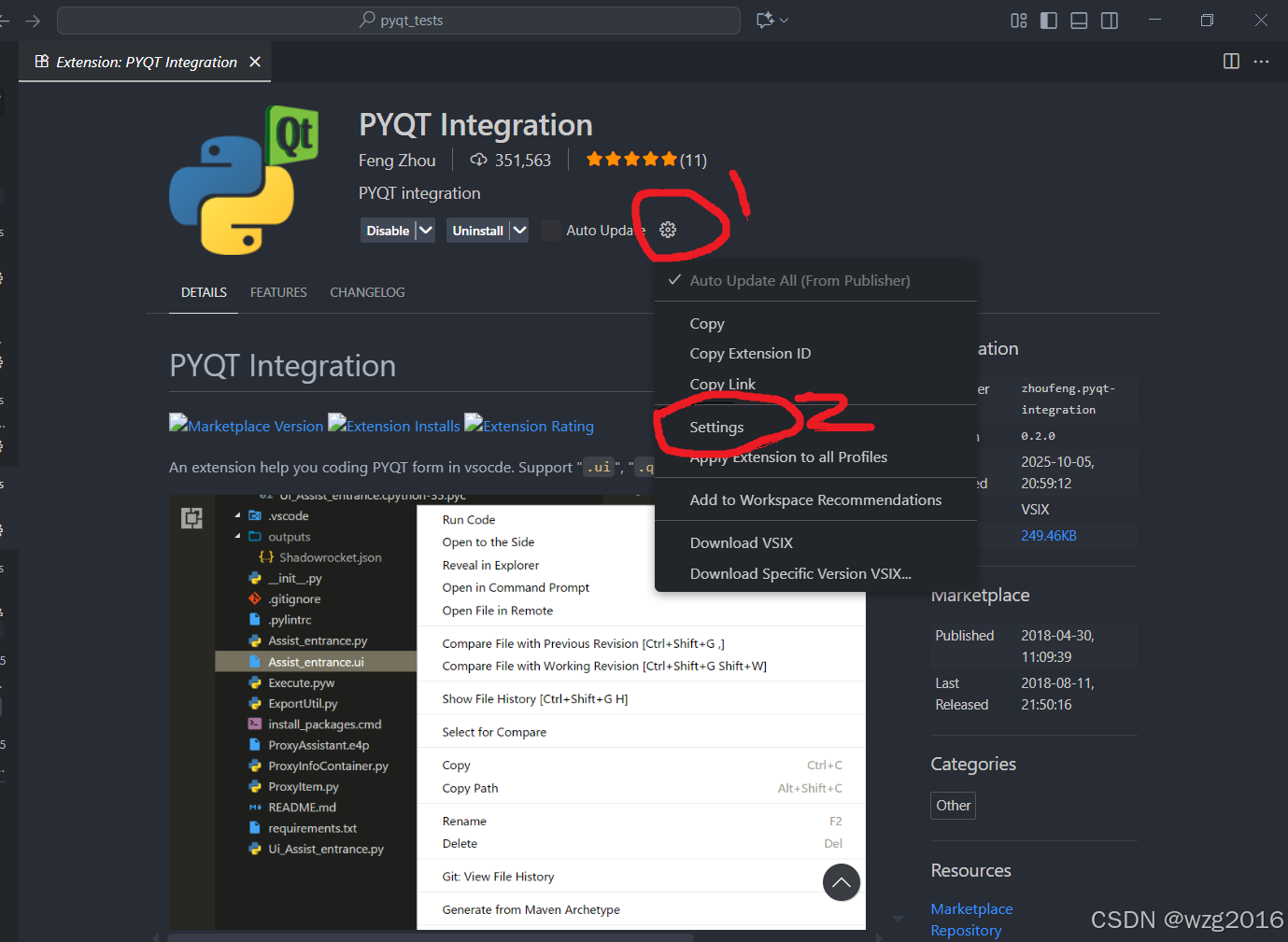Click the PYQT Integration readme heading

(282, 365)
